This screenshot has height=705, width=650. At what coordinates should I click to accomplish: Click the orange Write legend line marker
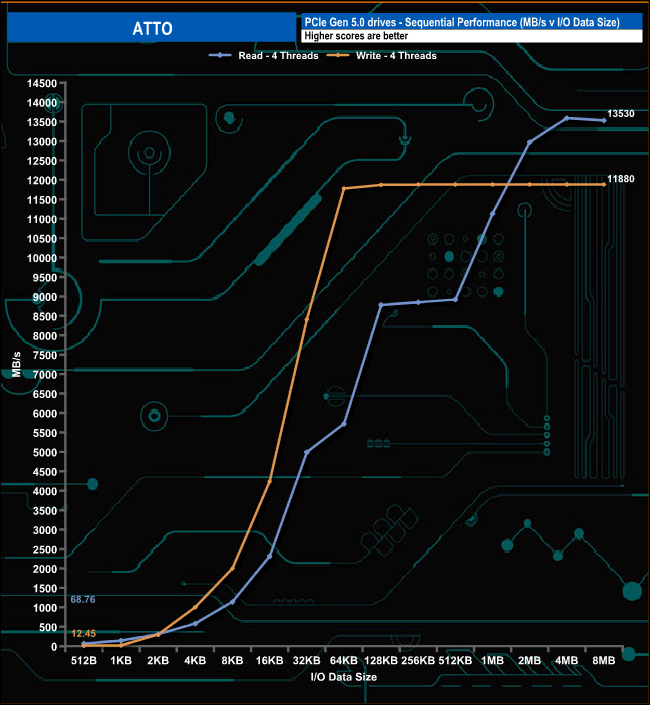pos(339,56)
